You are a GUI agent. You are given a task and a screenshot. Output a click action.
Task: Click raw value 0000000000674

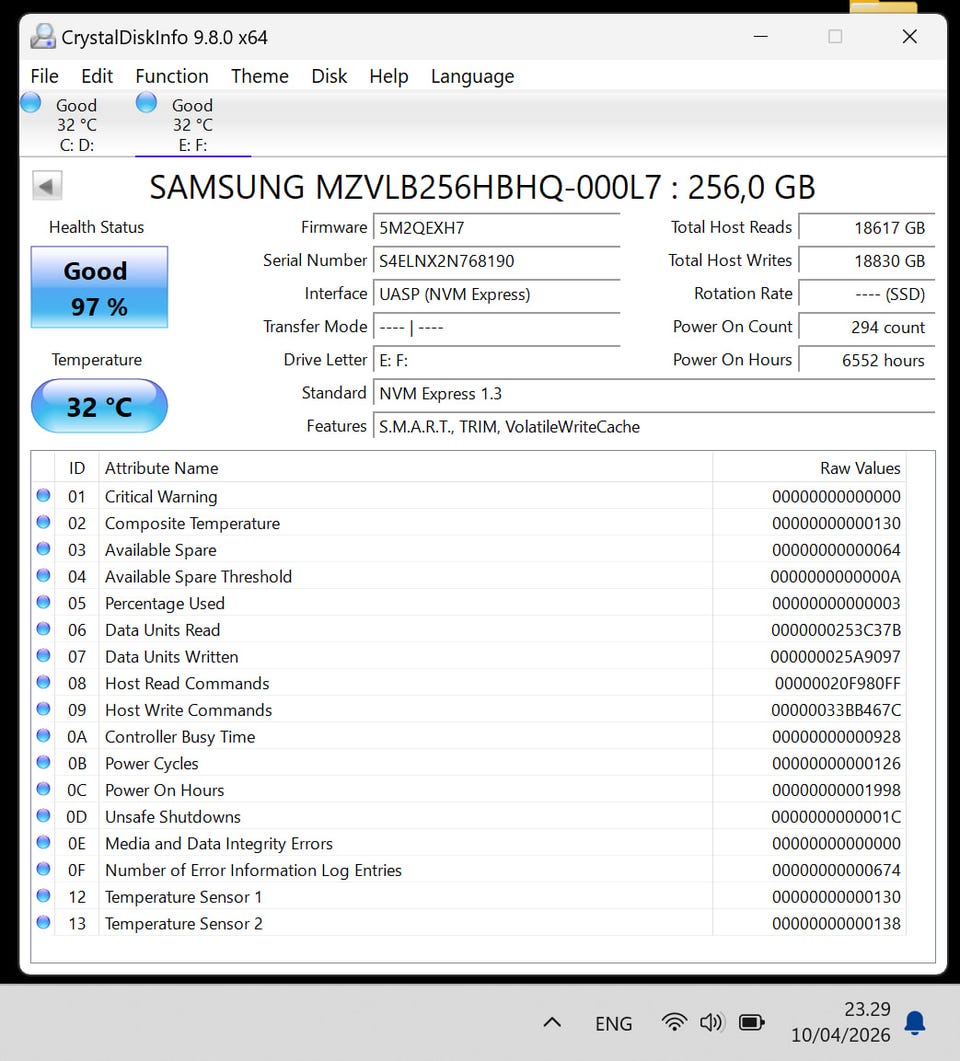[836, 870]
